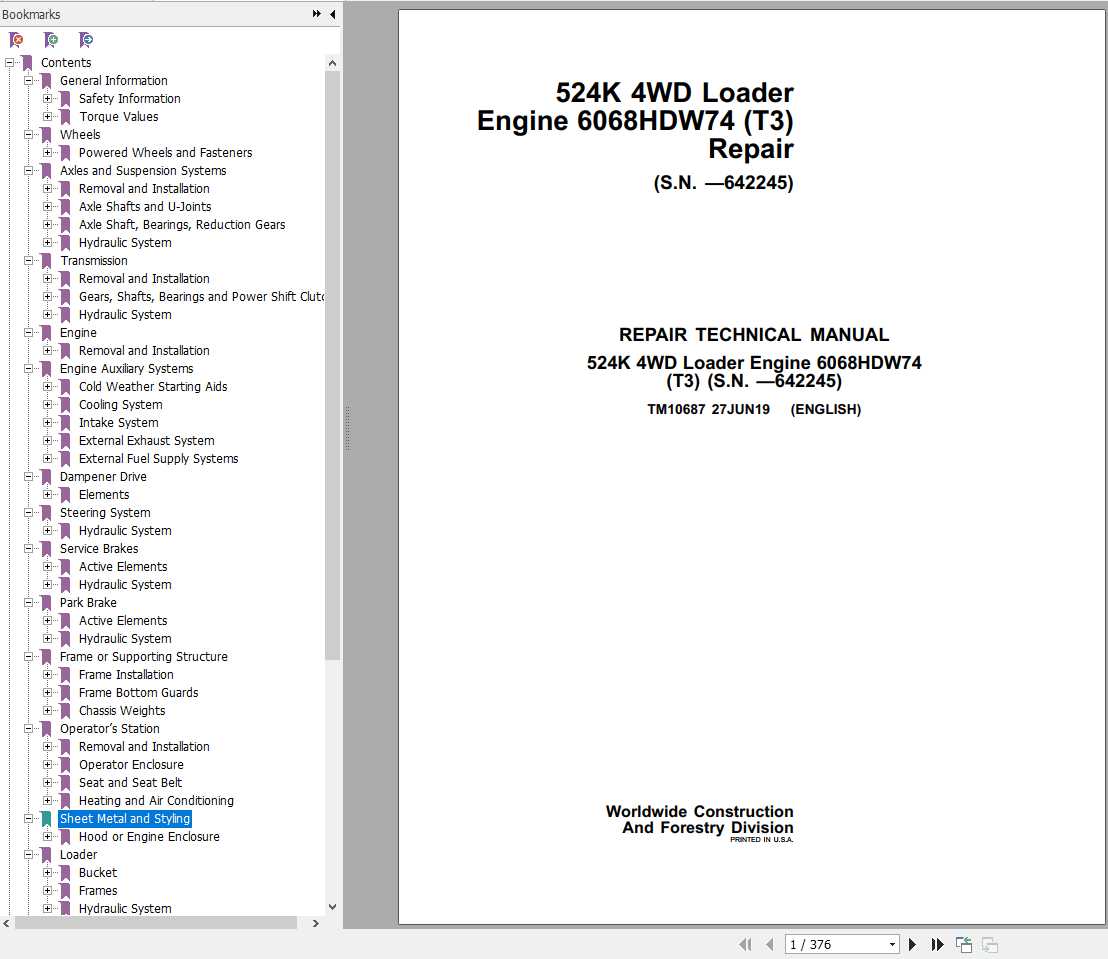Open the Axle Shafts and U-Joints bookmark
1108x959 pixels.
[145, 207]
